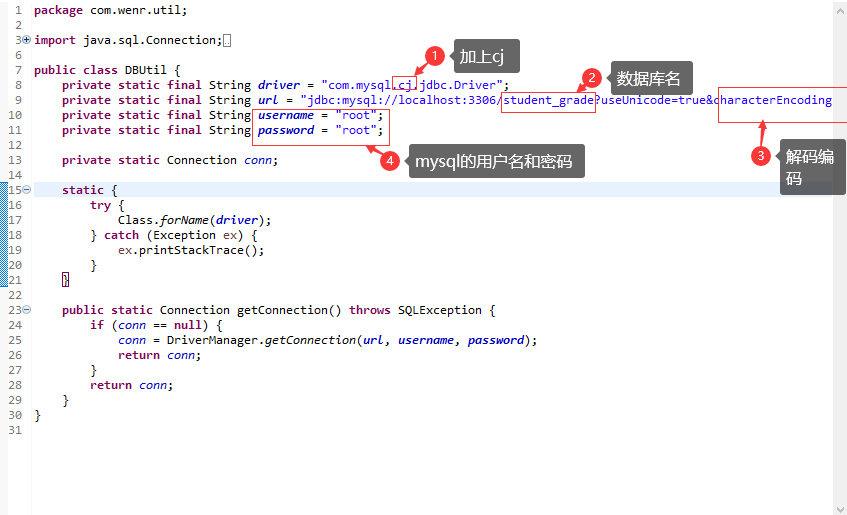Click the scroll down arrow of the vertical scrollbar

pos(840,509)
